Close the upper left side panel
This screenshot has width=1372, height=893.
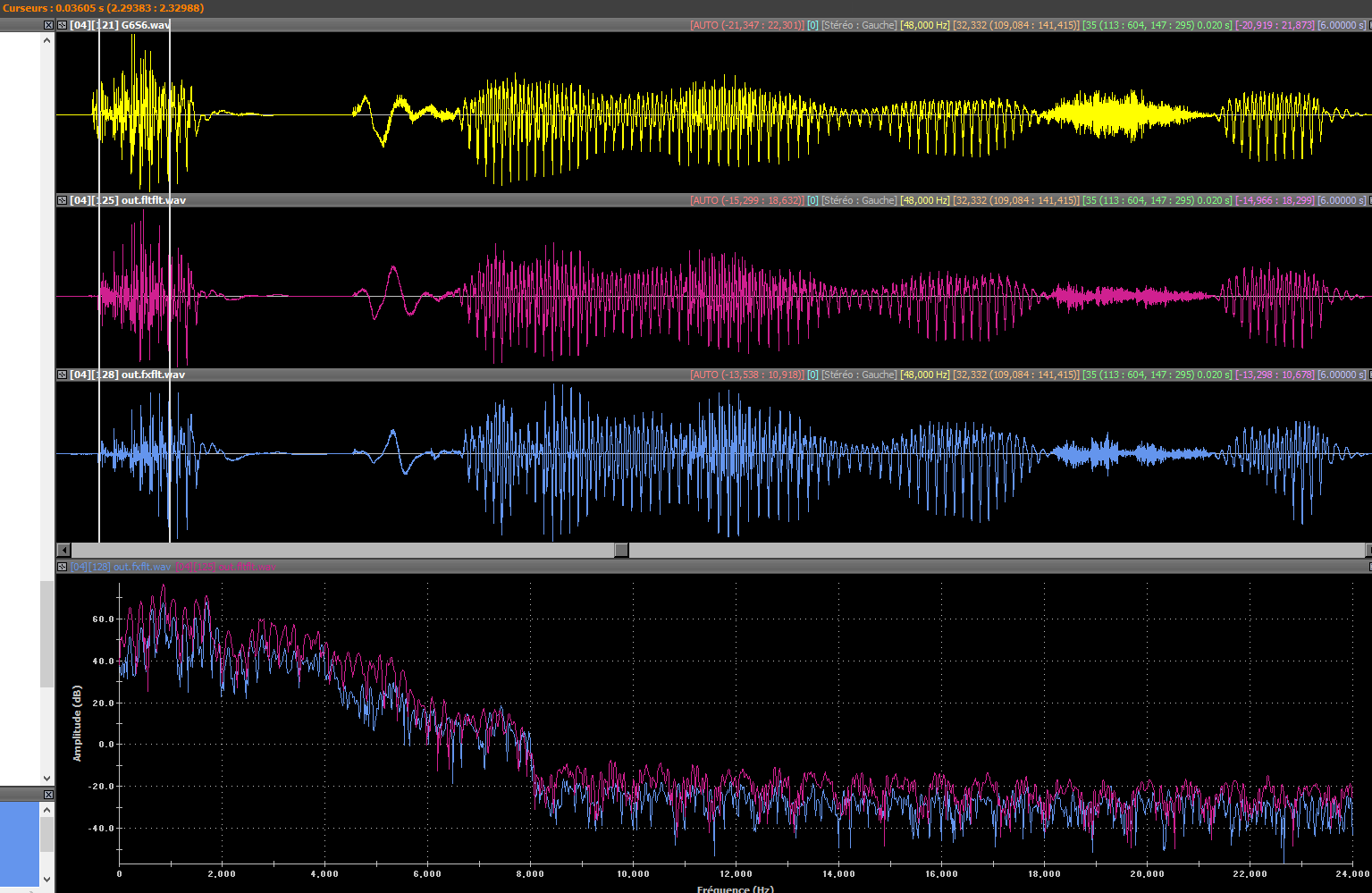pyautogui.click(x=48, y=25)
